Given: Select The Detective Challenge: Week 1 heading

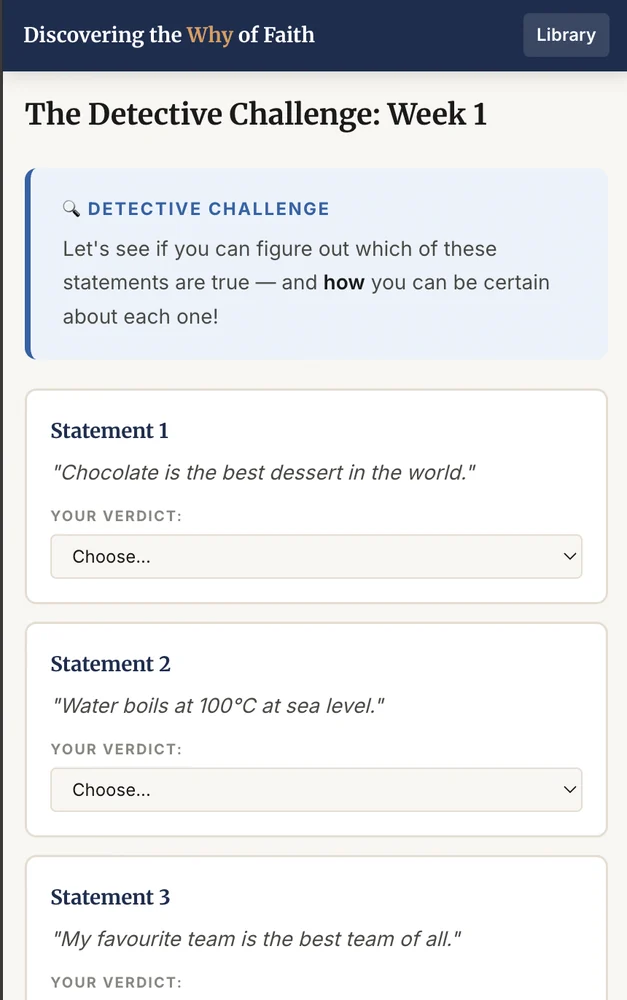Looking at the screenshot, I should 256,115.
